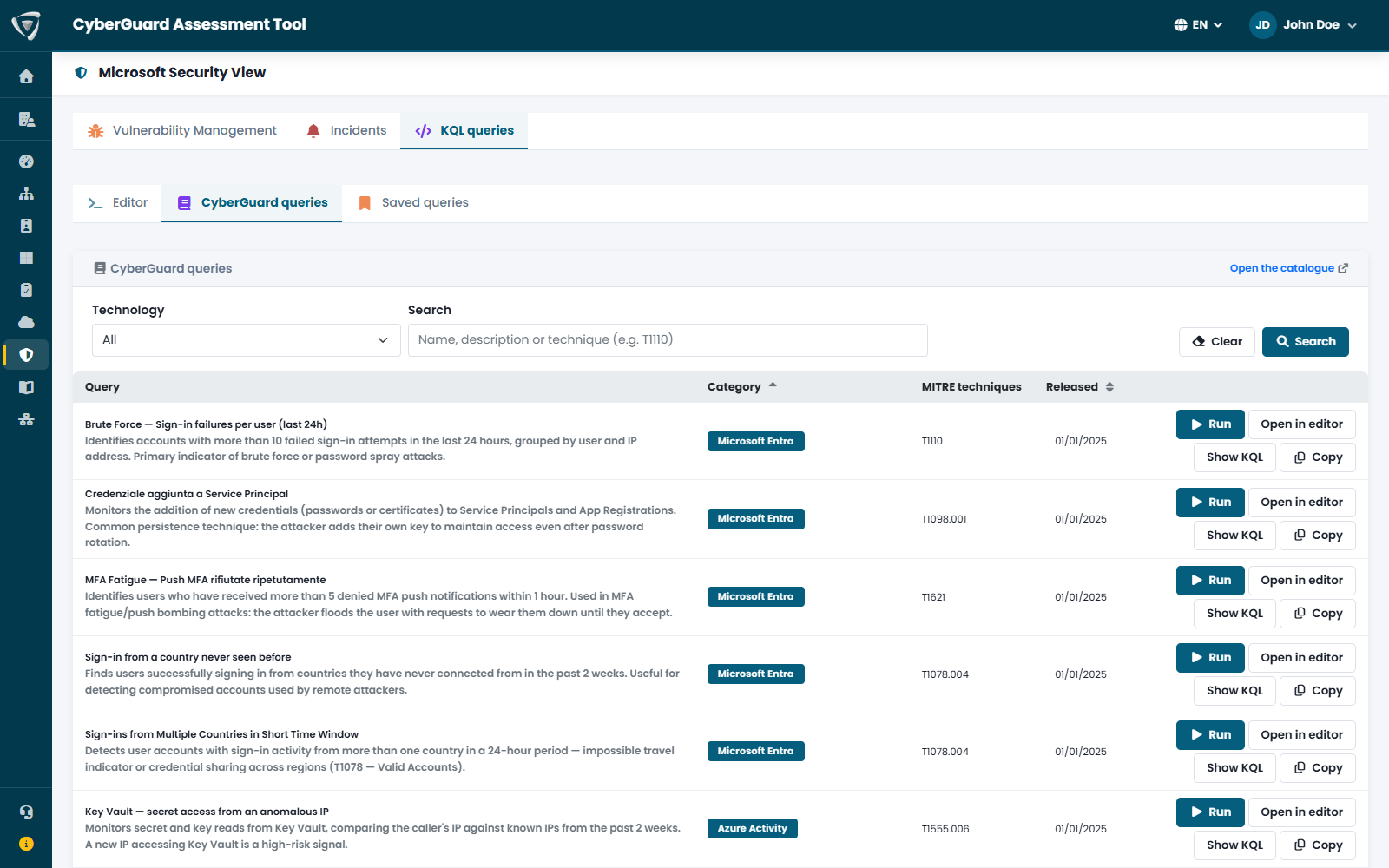This screenshot has width=1389, height=868.
Task: Open the org-chart hierarchy sidebar icon
Action: (x=26, y=194)
